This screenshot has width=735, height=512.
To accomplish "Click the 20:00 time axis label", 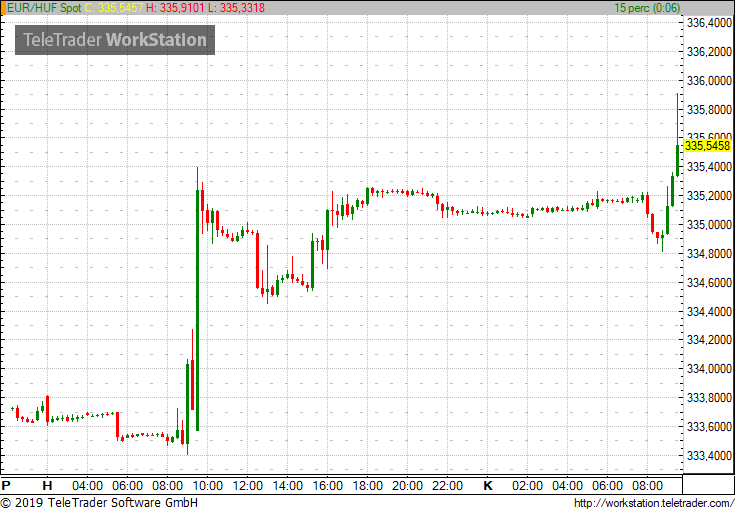I will 407,485.
